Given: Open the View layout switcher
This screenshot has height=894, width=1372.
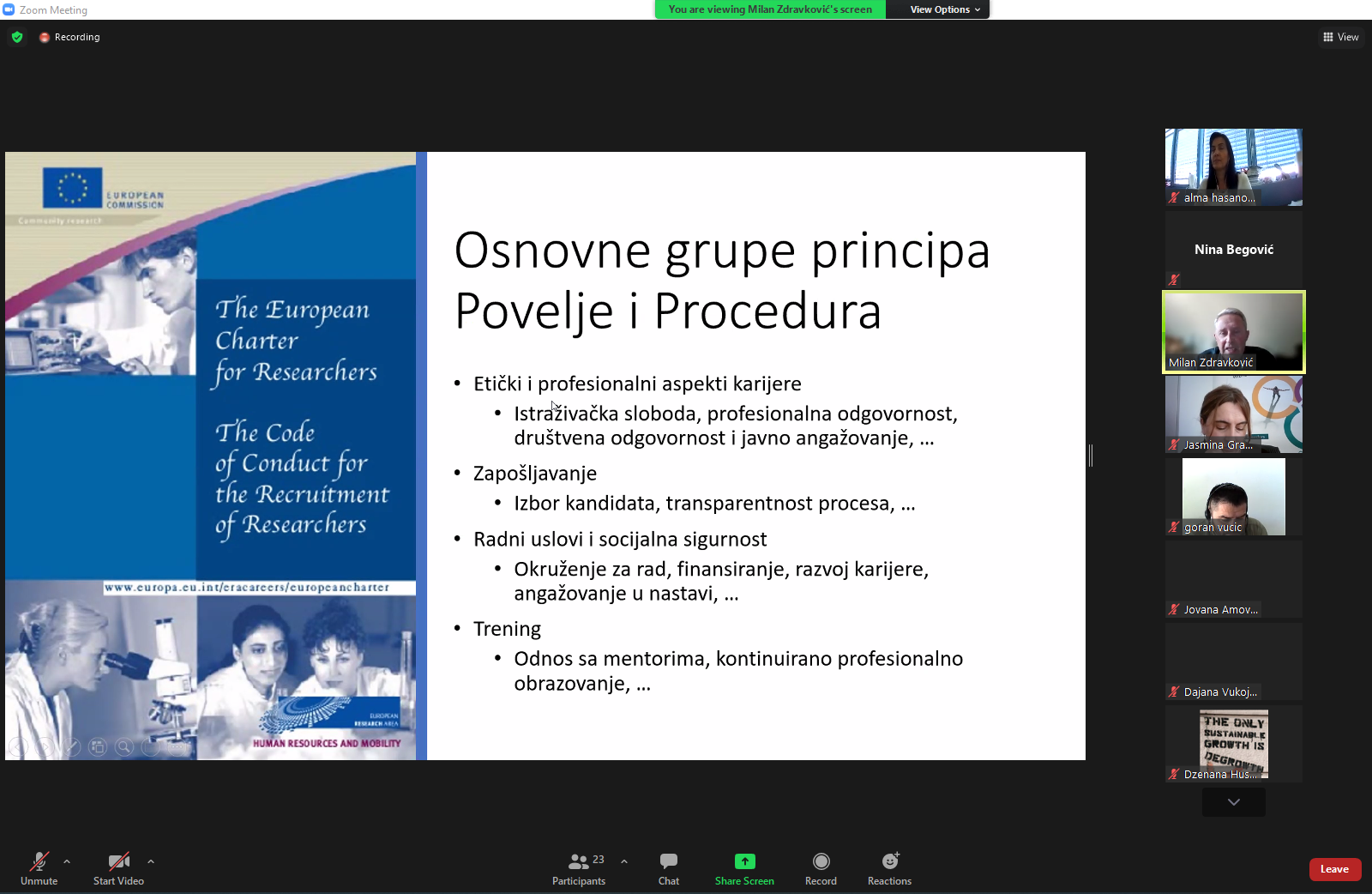Looking at the screenshot, I should [x=1340, y=37].
